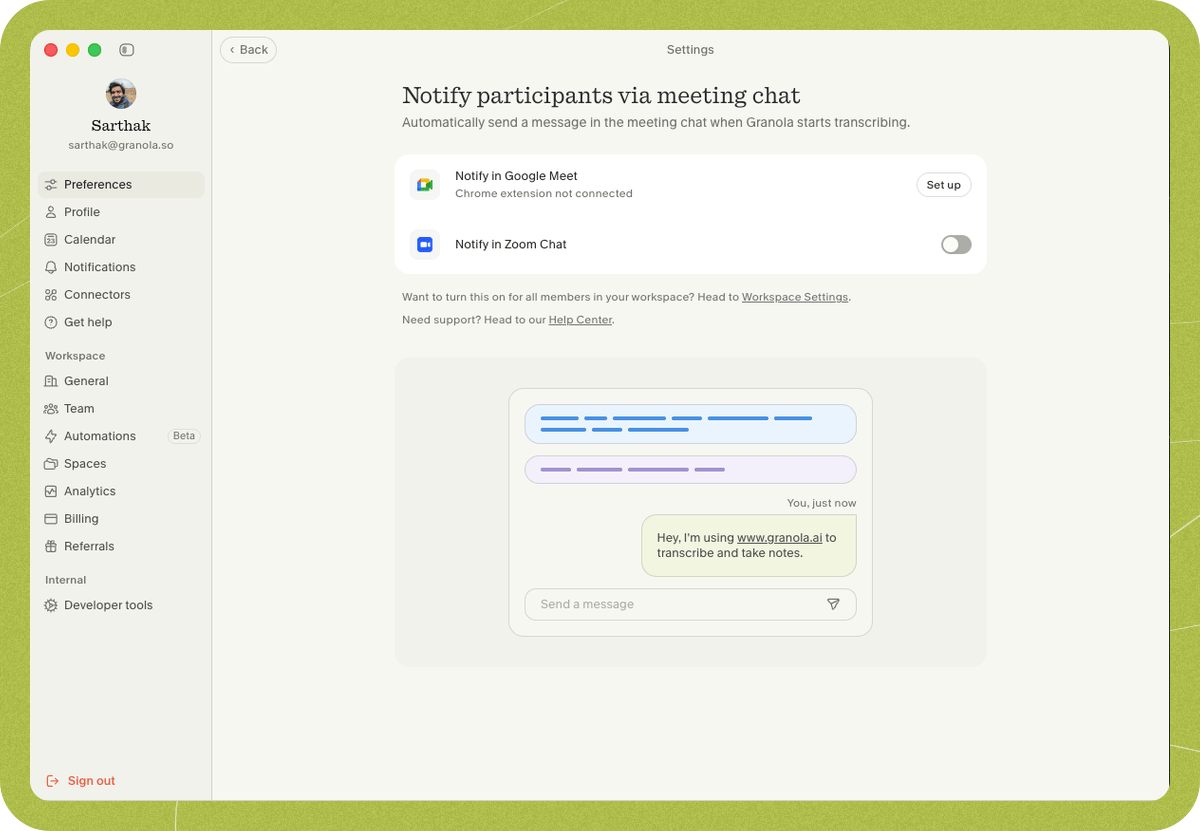1200x831 pixels.
Task: Click the Beta badge next to Automations
Action: [184, 436]
